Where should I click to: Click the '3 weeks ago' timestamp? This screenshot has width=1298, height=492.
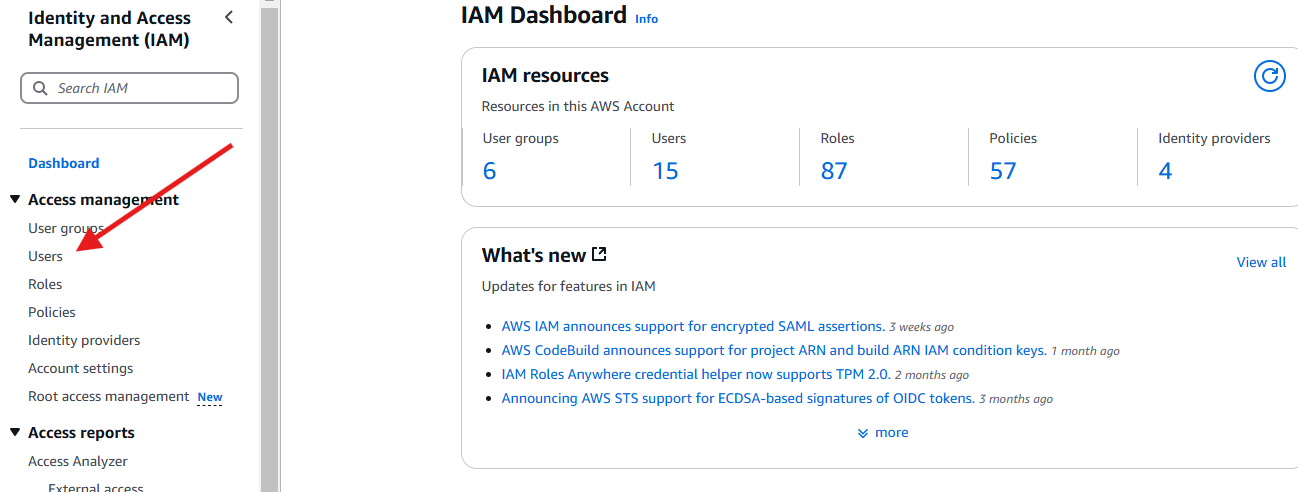tap(921, 327)
